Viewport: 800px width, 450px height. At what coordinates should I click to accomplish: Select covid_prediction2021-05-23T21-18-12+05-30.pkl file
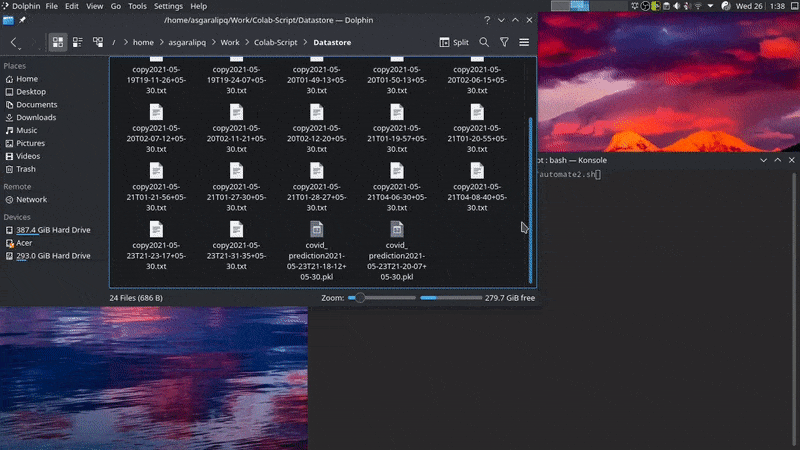click(316, 251)
